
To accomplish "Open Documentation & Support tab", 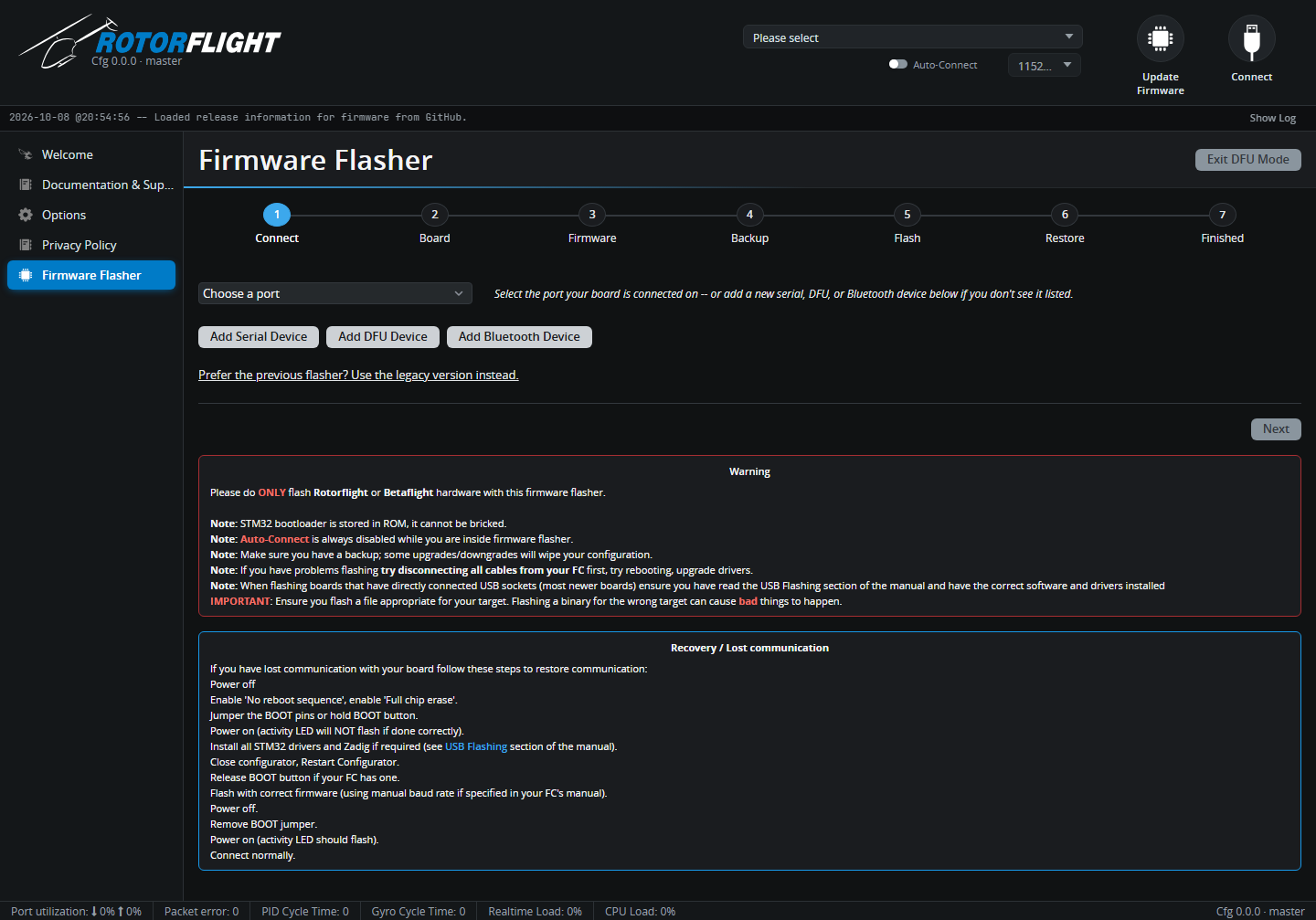I will [91, 185].
